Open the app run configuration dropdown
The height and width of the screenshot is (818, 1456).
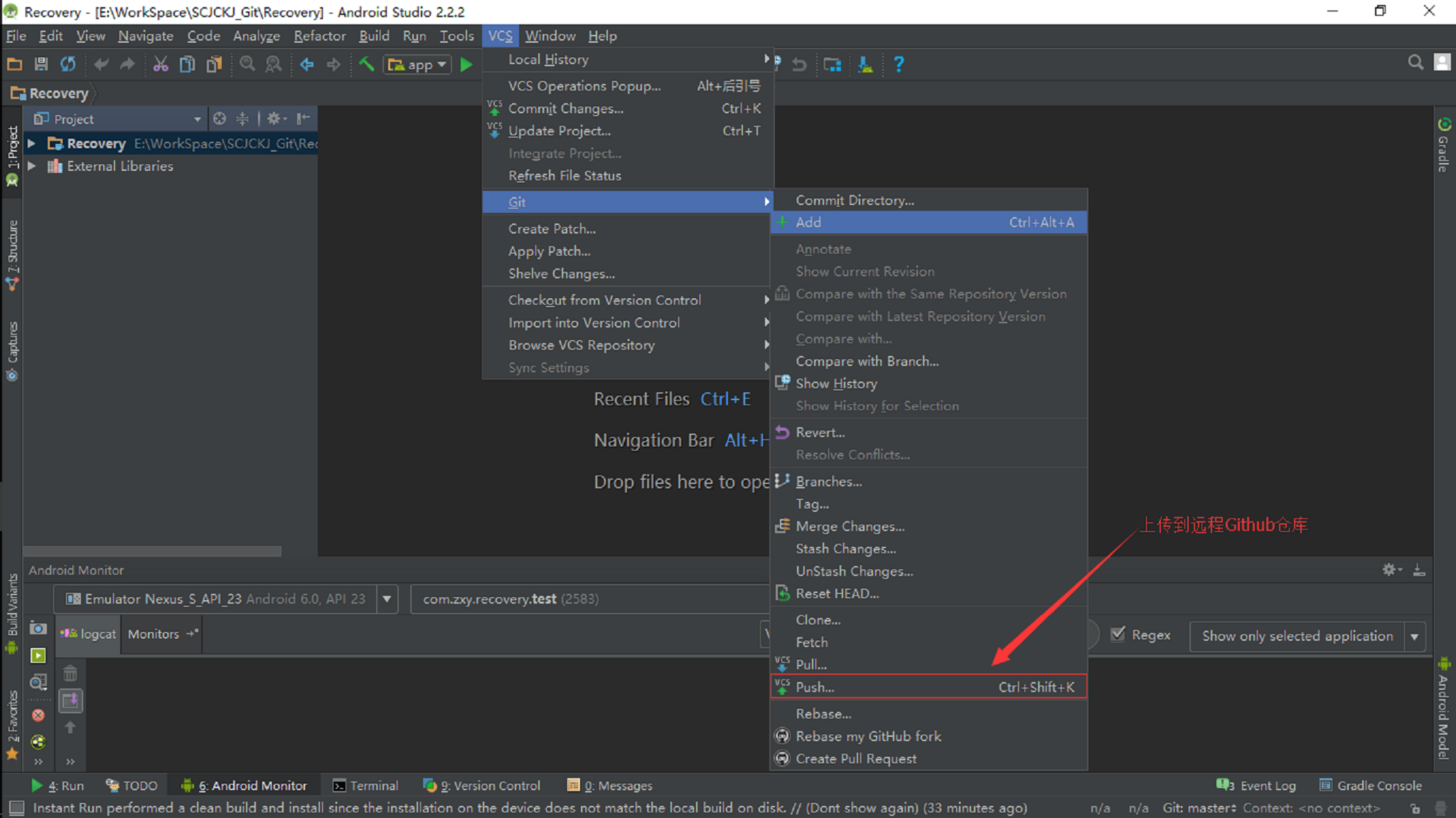417,64
